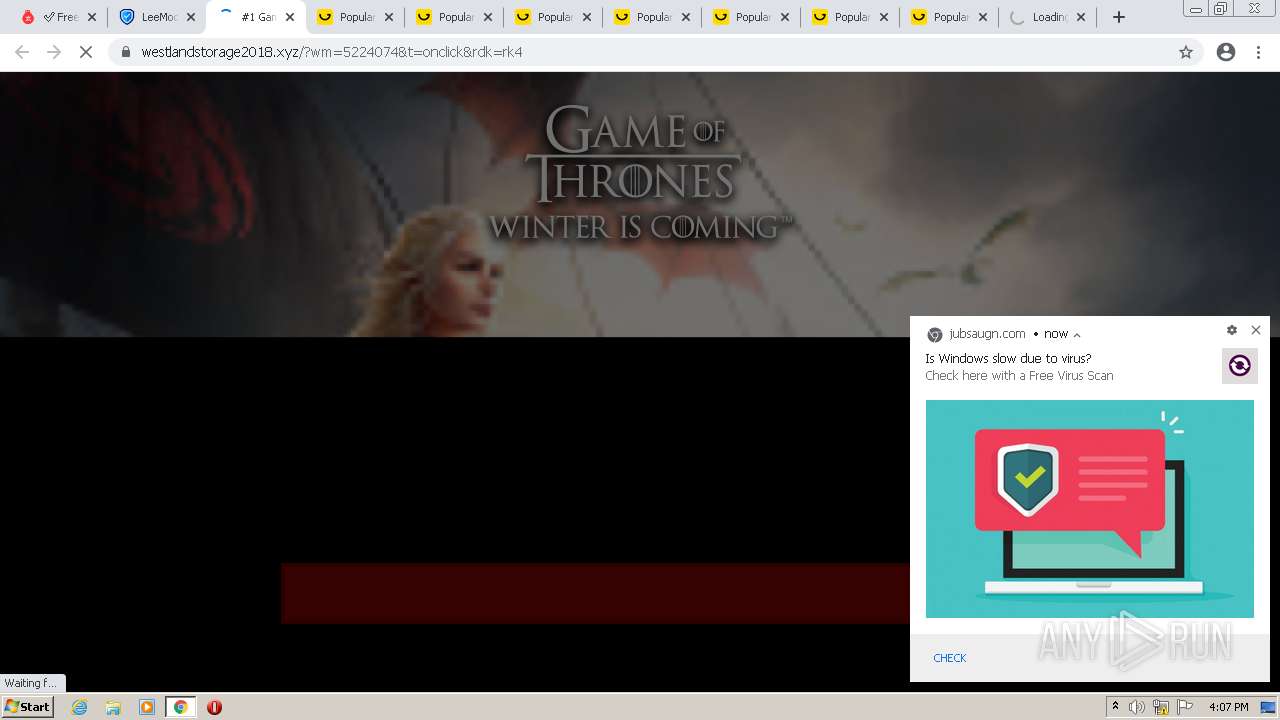
Task: View site lock information
Action: click(x=125, y=52)
